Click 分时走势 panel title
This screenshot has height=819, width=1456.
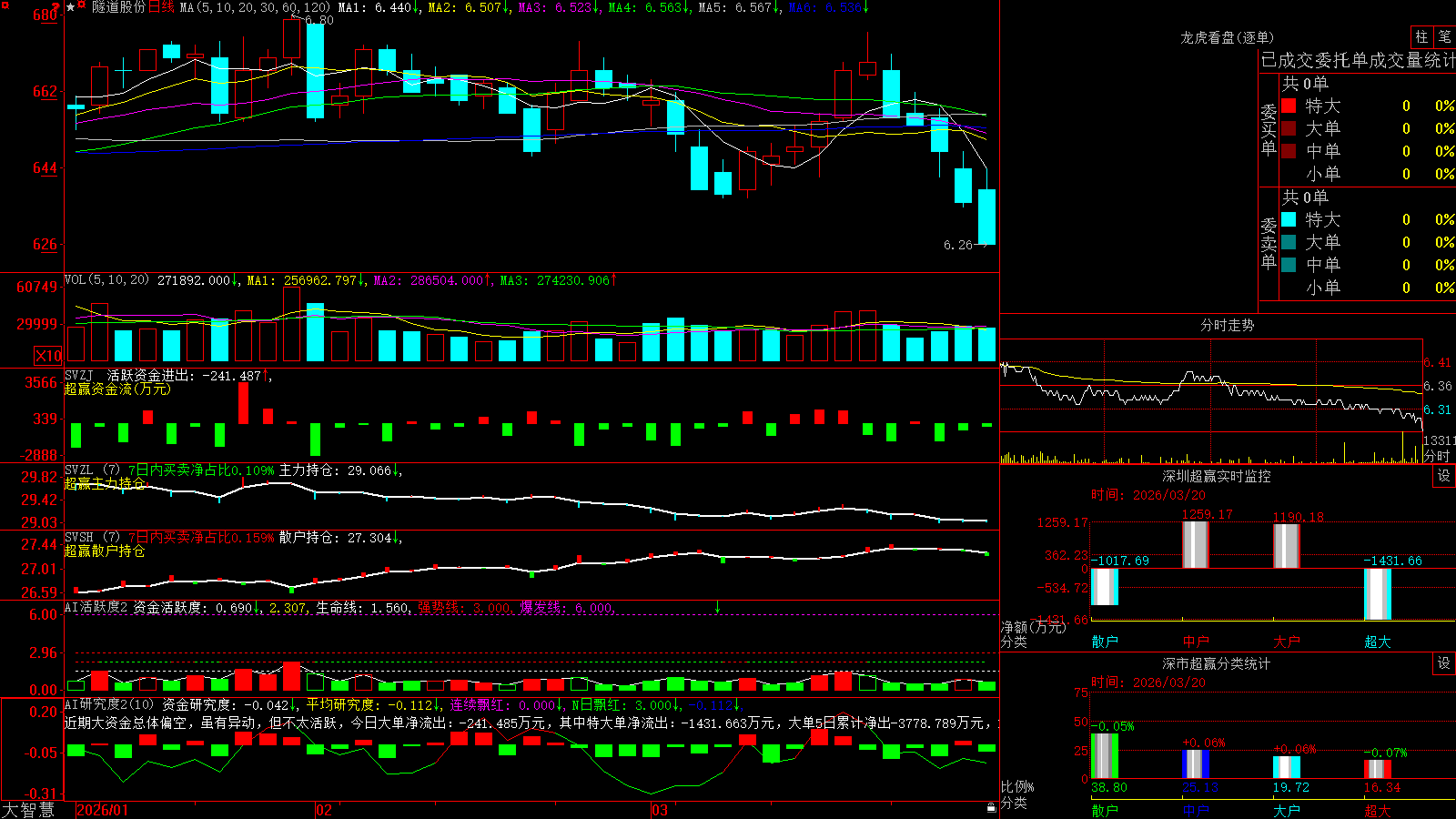point(1227,325)
